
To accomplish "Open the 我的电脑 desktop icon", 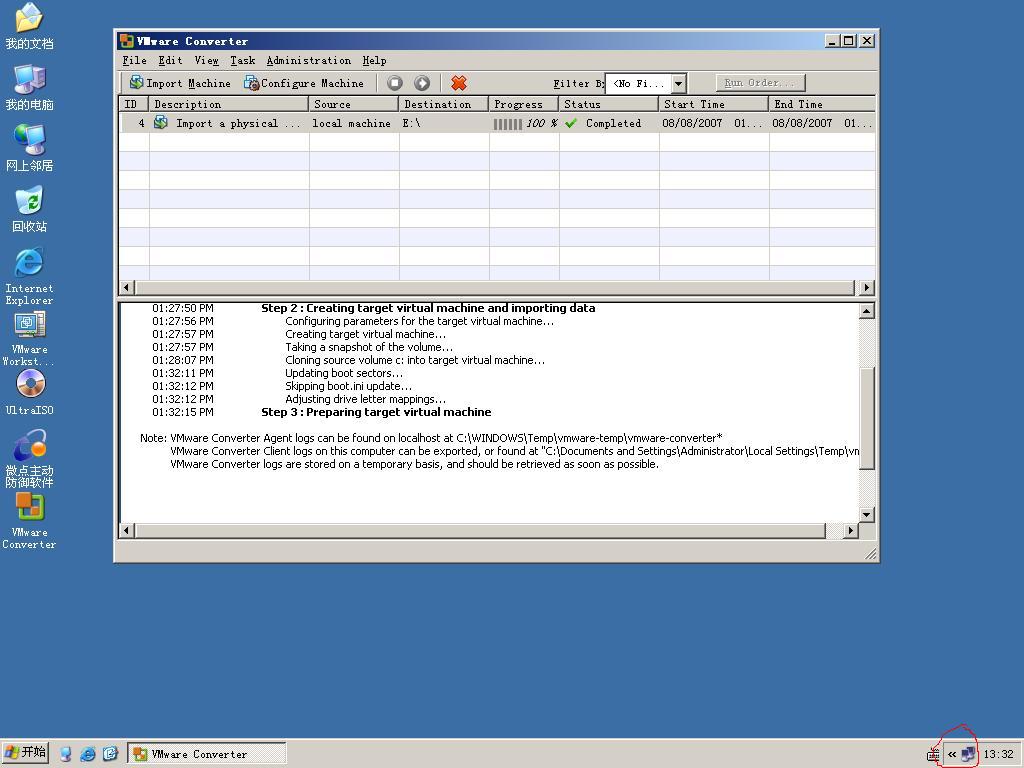I will [29, 88].
